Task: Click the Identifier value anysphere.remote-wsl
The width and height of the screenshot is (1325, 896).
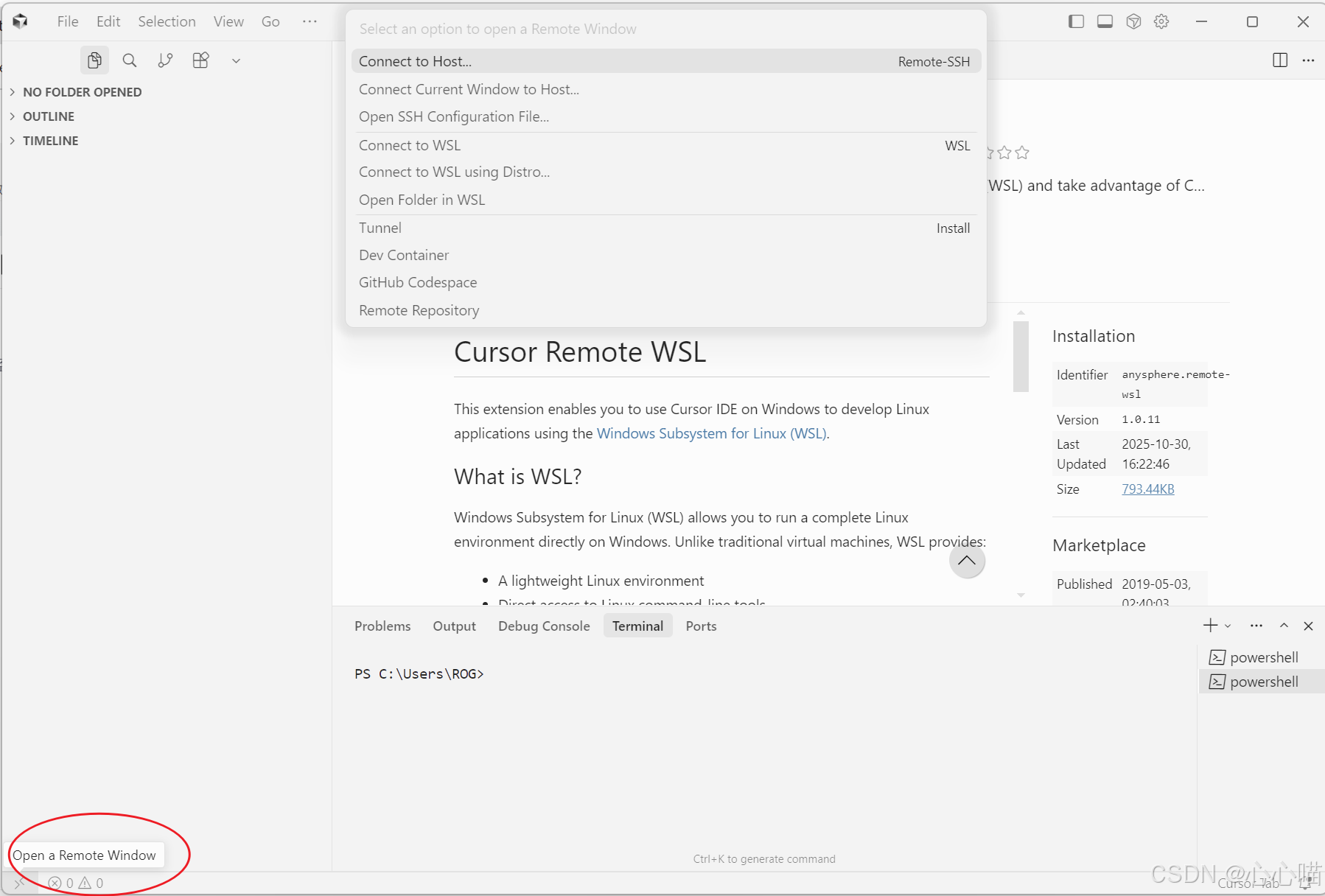Action: pyautogui.click(x=1175, y=384)
